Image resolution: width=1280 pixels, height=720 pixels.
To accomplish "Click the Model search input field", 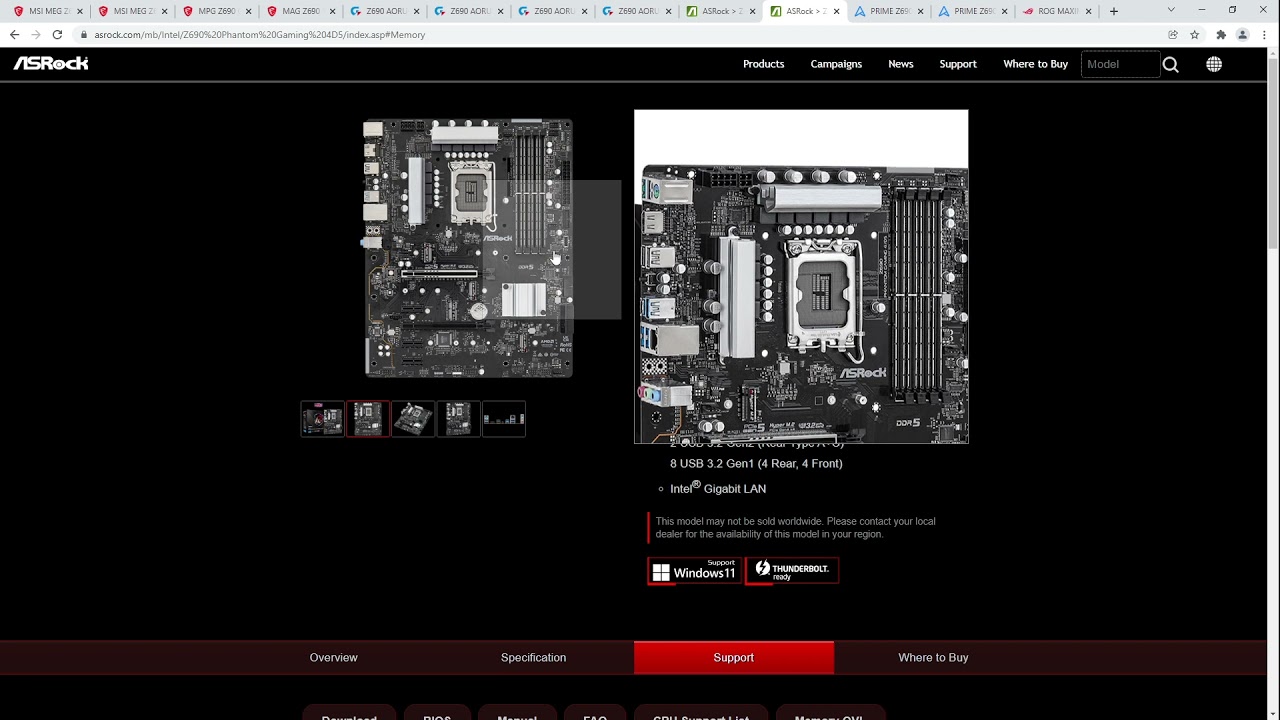I will [1120, 64].
